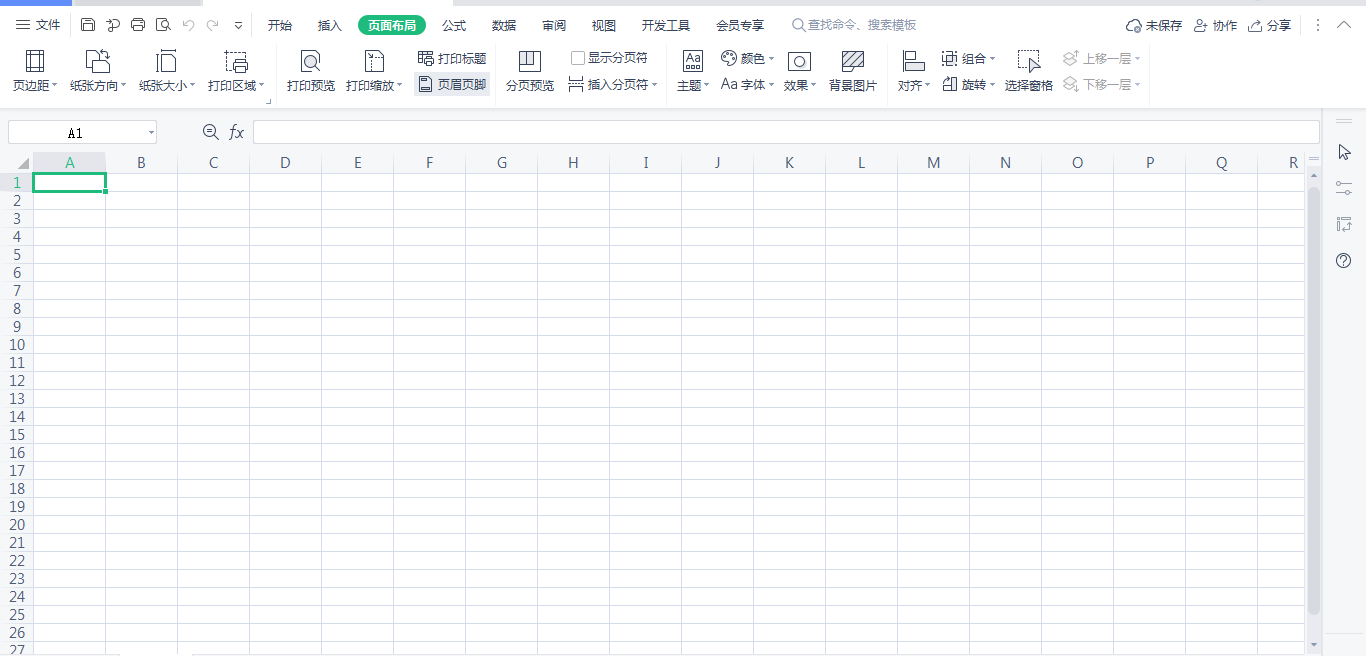The width and height of the screenshot is (1366, 656).
Task: Click the print icon in quick access toolbar
Action: coord(138,25)
